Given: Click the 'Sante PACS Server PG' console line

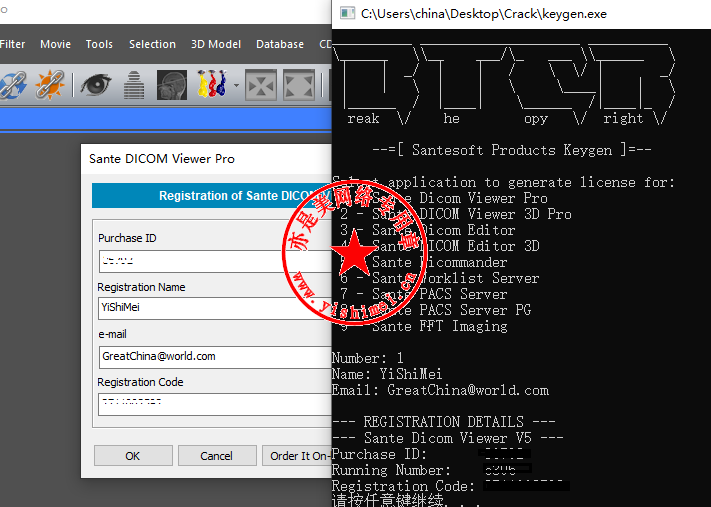Looking at the screenshot, I should 435,310.
